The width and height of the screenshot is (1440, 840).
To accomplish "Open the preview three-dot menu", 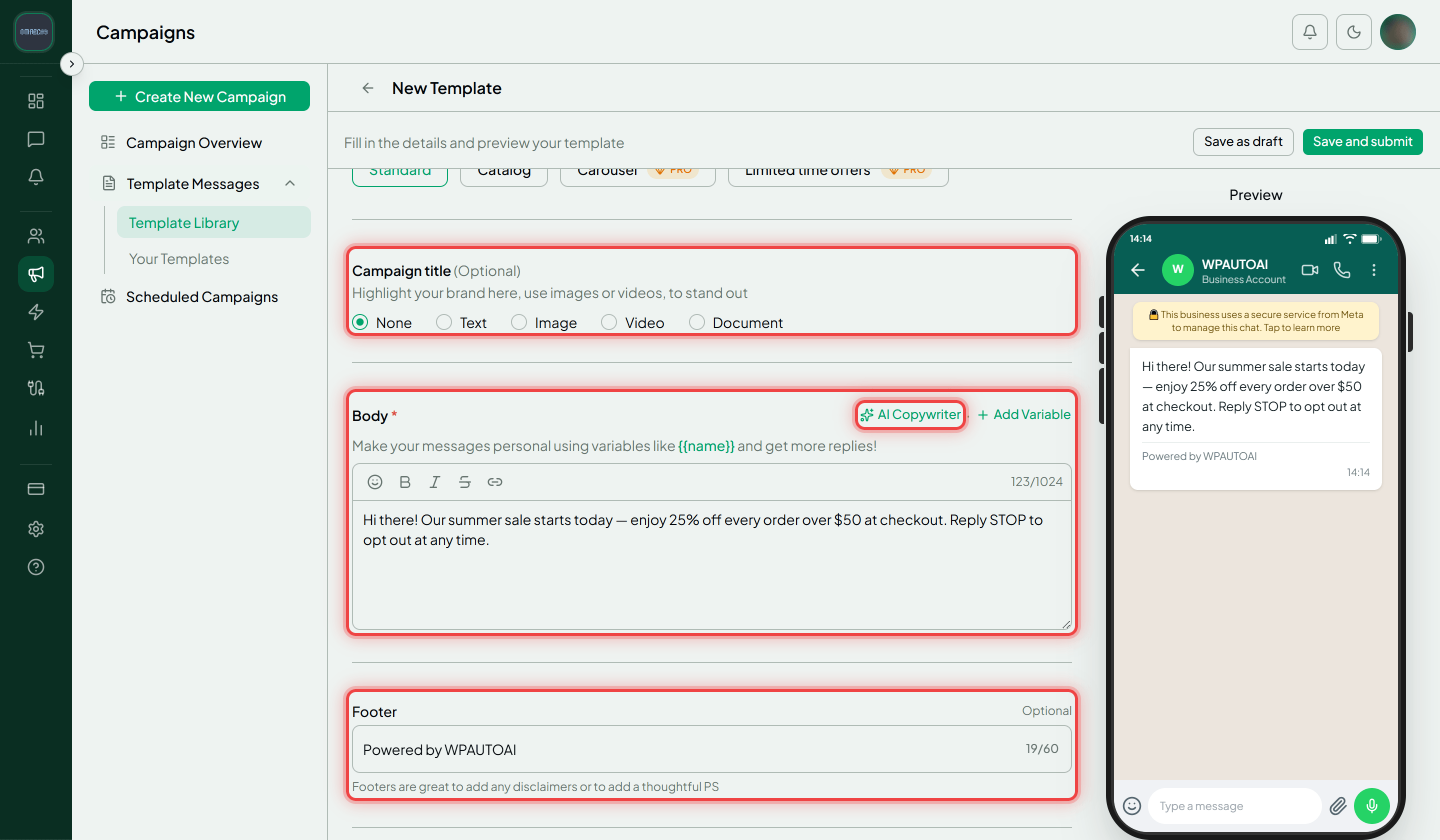I will click(1373, 269).
